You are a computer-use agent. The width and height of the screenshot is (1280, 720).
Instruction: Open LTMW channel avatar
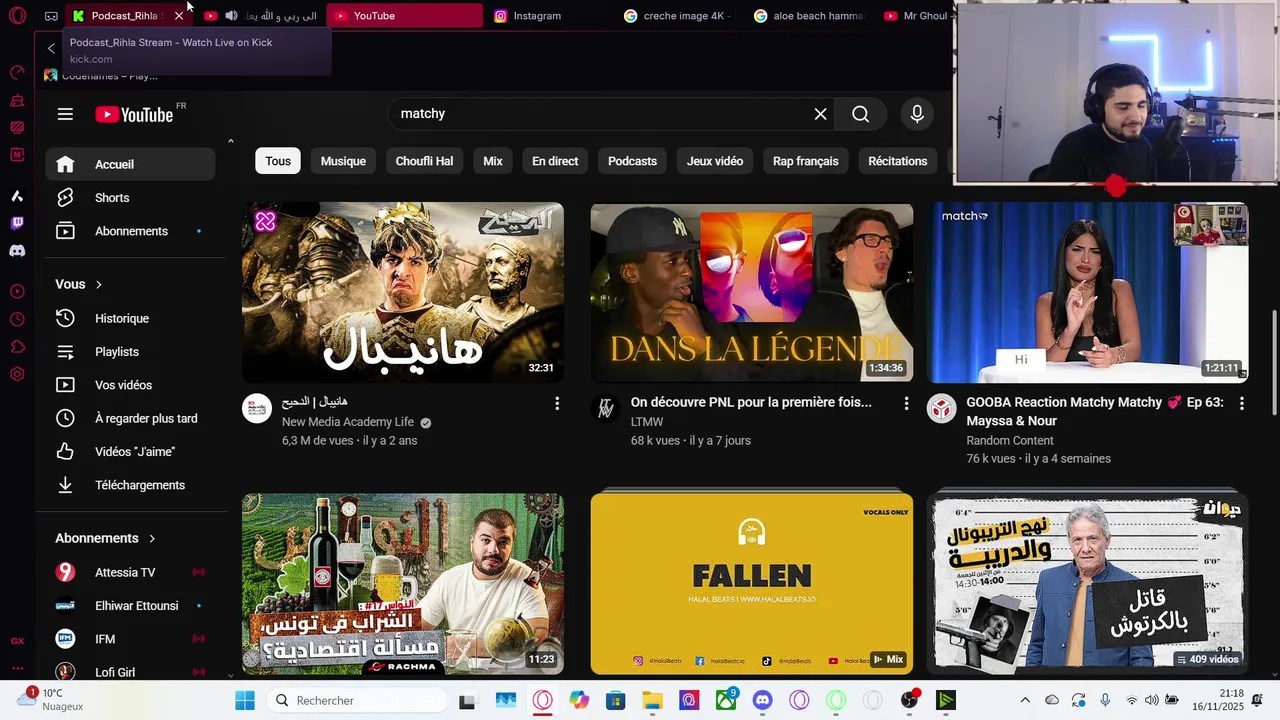pyautogui.click(x=605, y=408)
